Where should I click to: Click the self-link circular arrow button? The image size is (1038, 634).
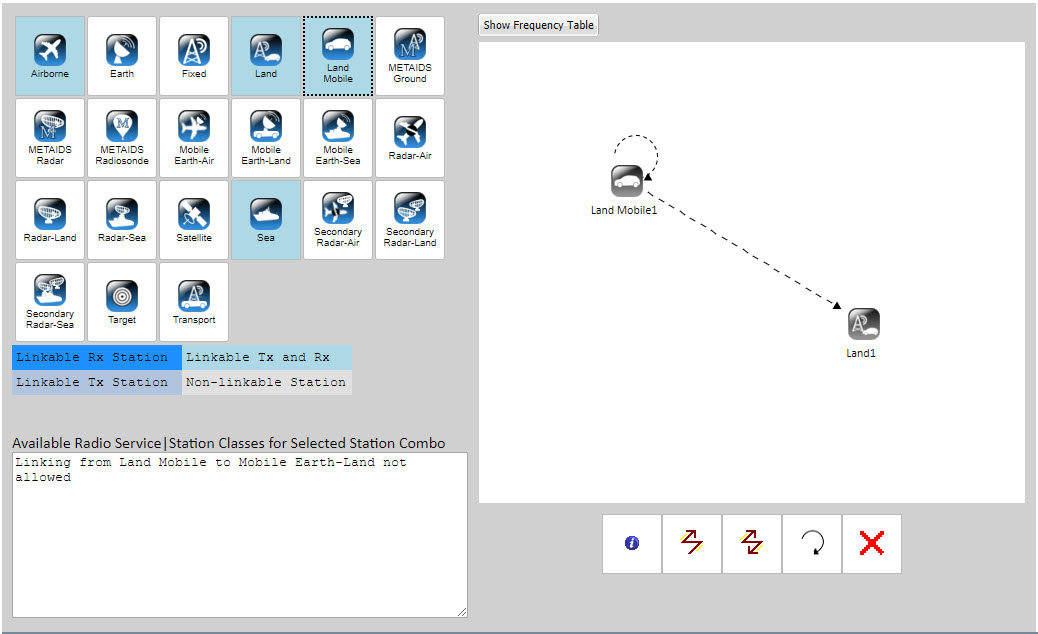click(x=812, y=543)
